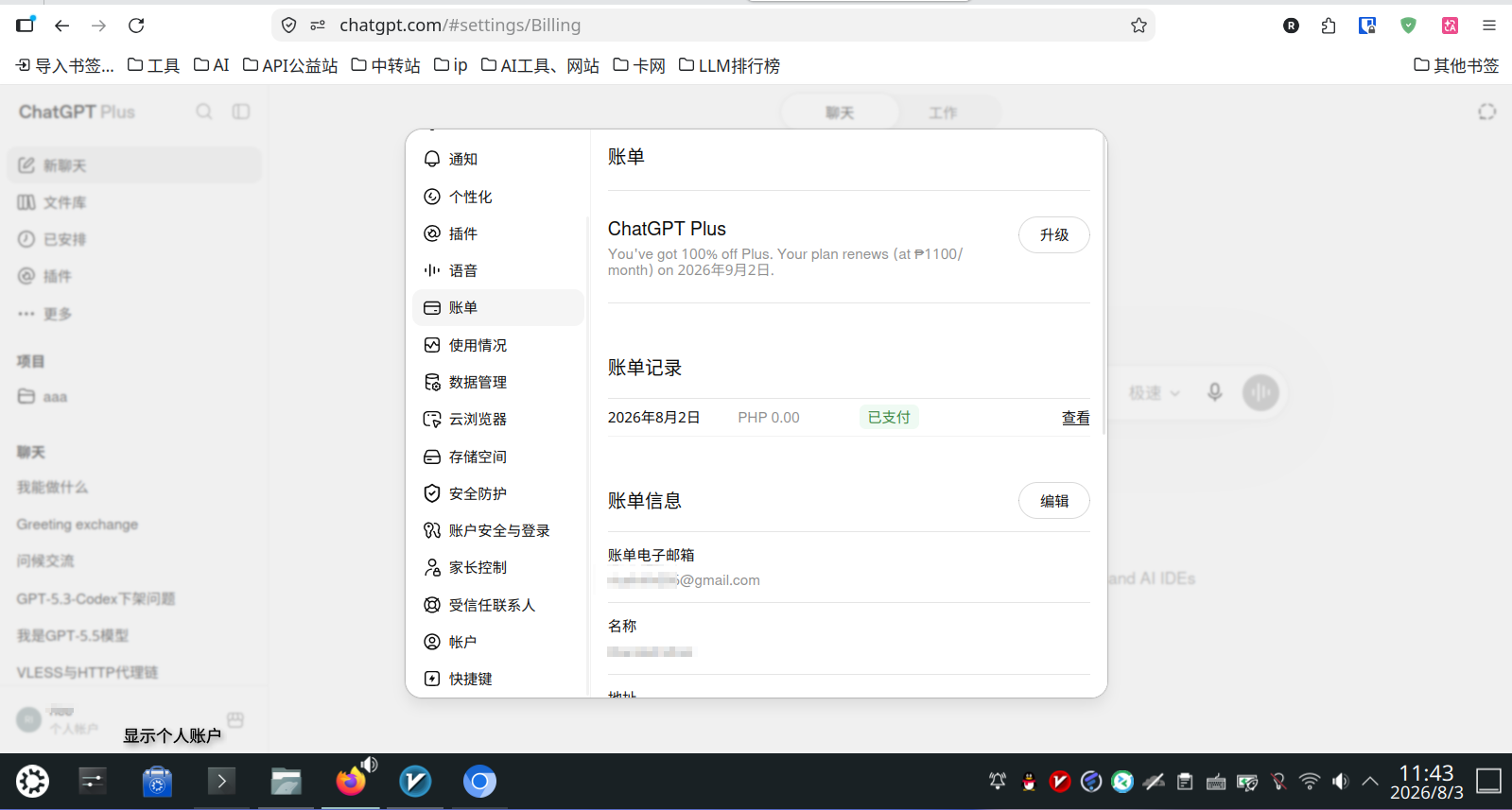Start voice mode with the waveform button

[x=1260, y=392]
